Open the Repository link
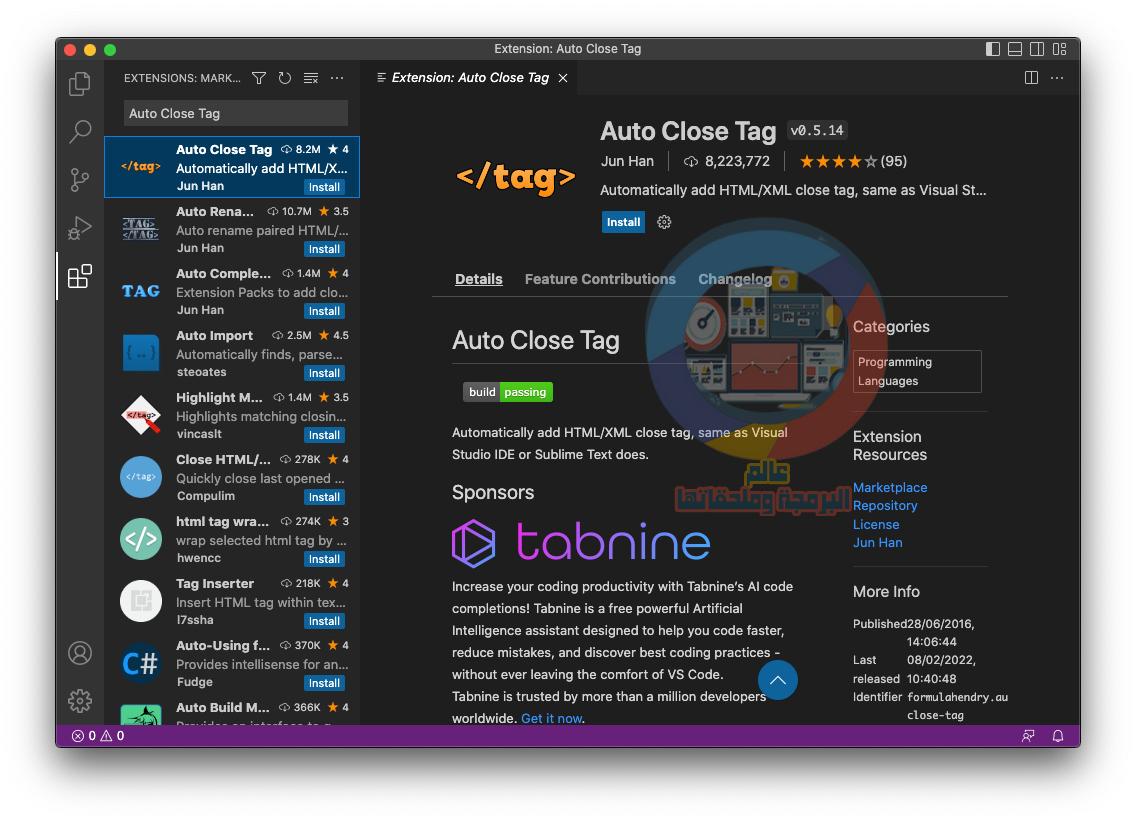 pos(885,506)
